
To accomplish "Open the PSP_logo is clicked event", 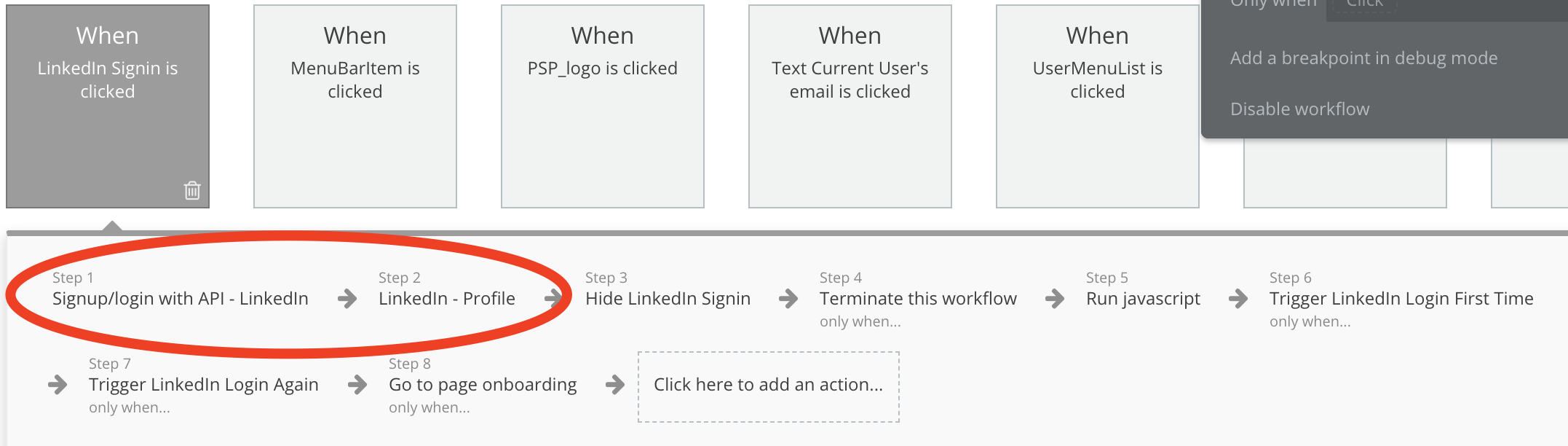I will (603, 106).
